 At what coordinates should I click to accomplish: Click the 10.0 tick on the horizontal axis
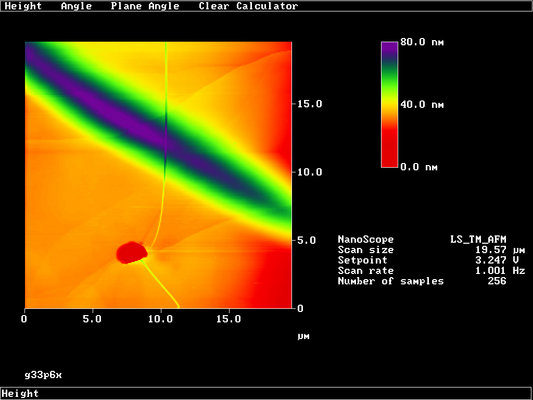tap(160, 319)
